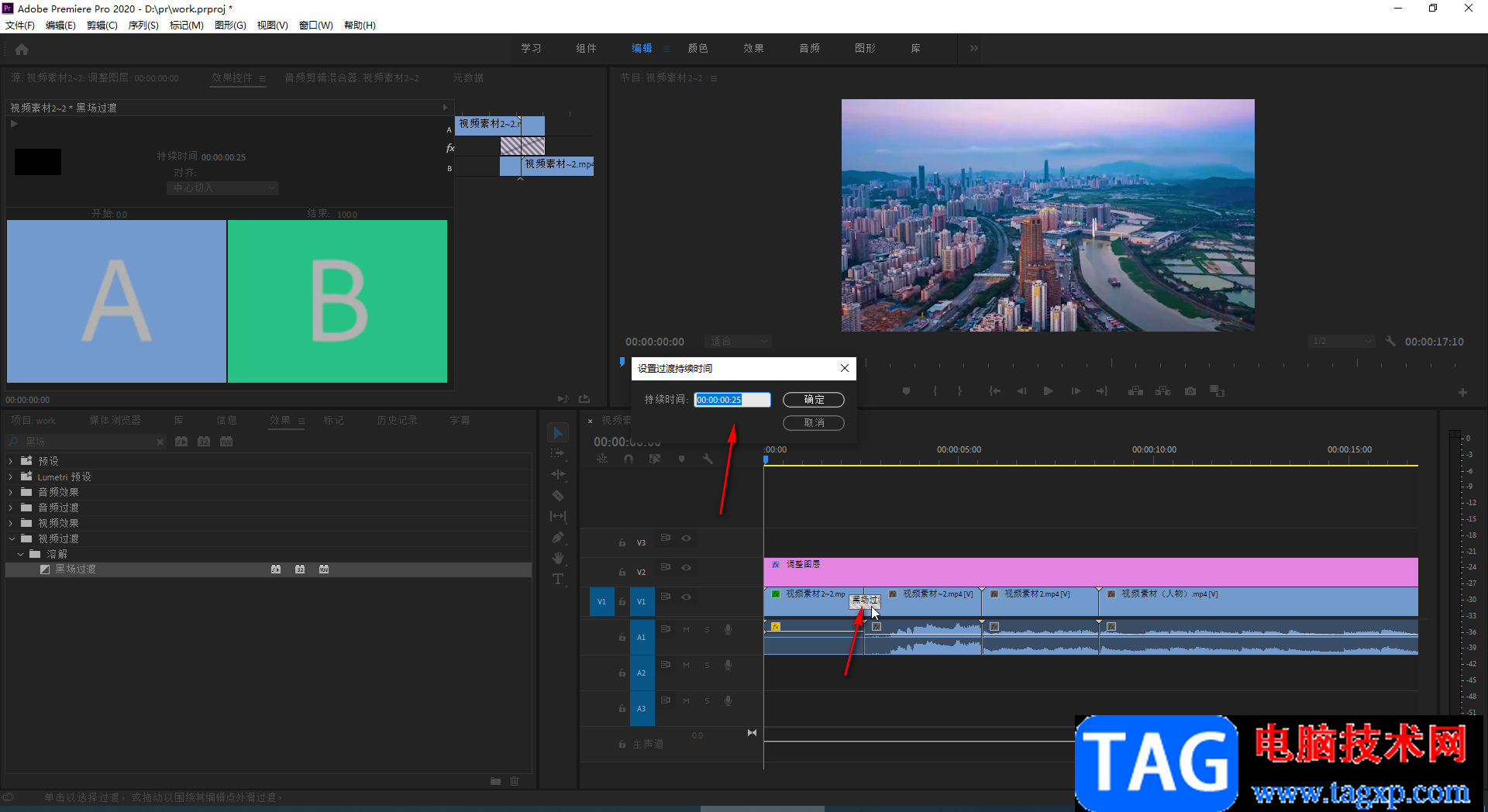Click the 持续时间 timecode input field
This screenshot has height=812, width=1488.
click(x=732, y=400)
